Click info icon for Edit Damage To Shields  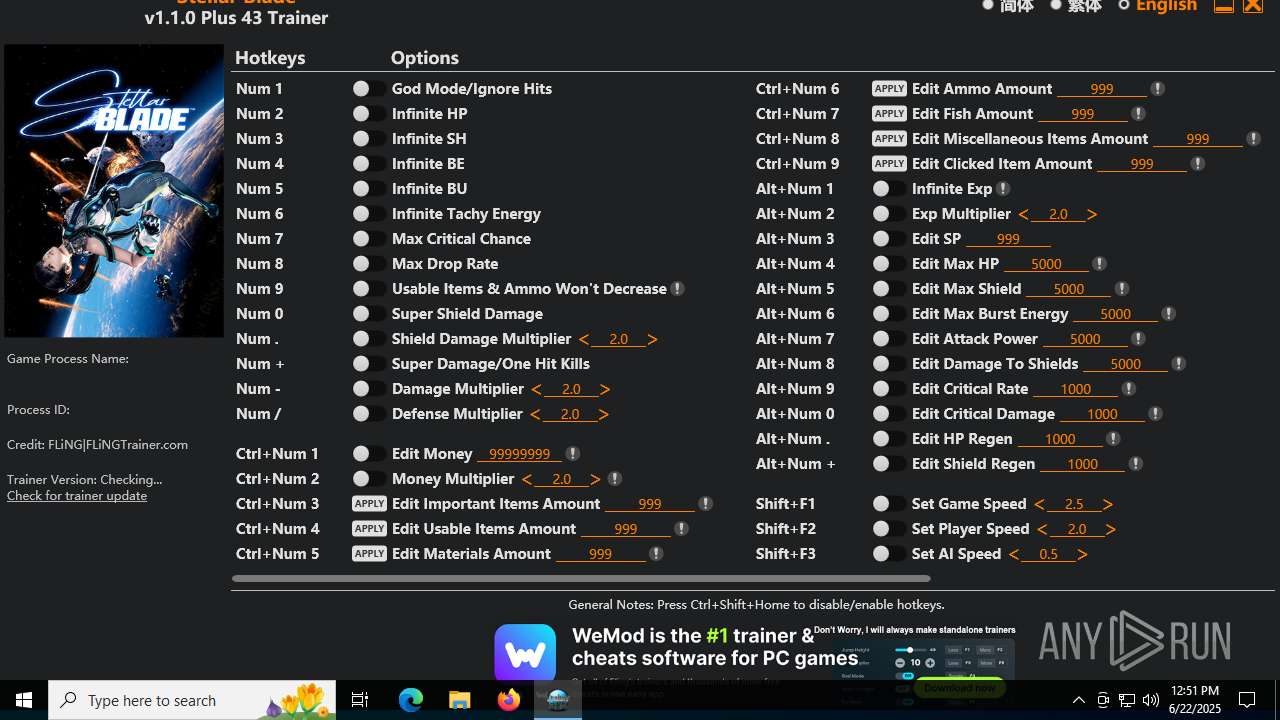tap(1178, 364)
